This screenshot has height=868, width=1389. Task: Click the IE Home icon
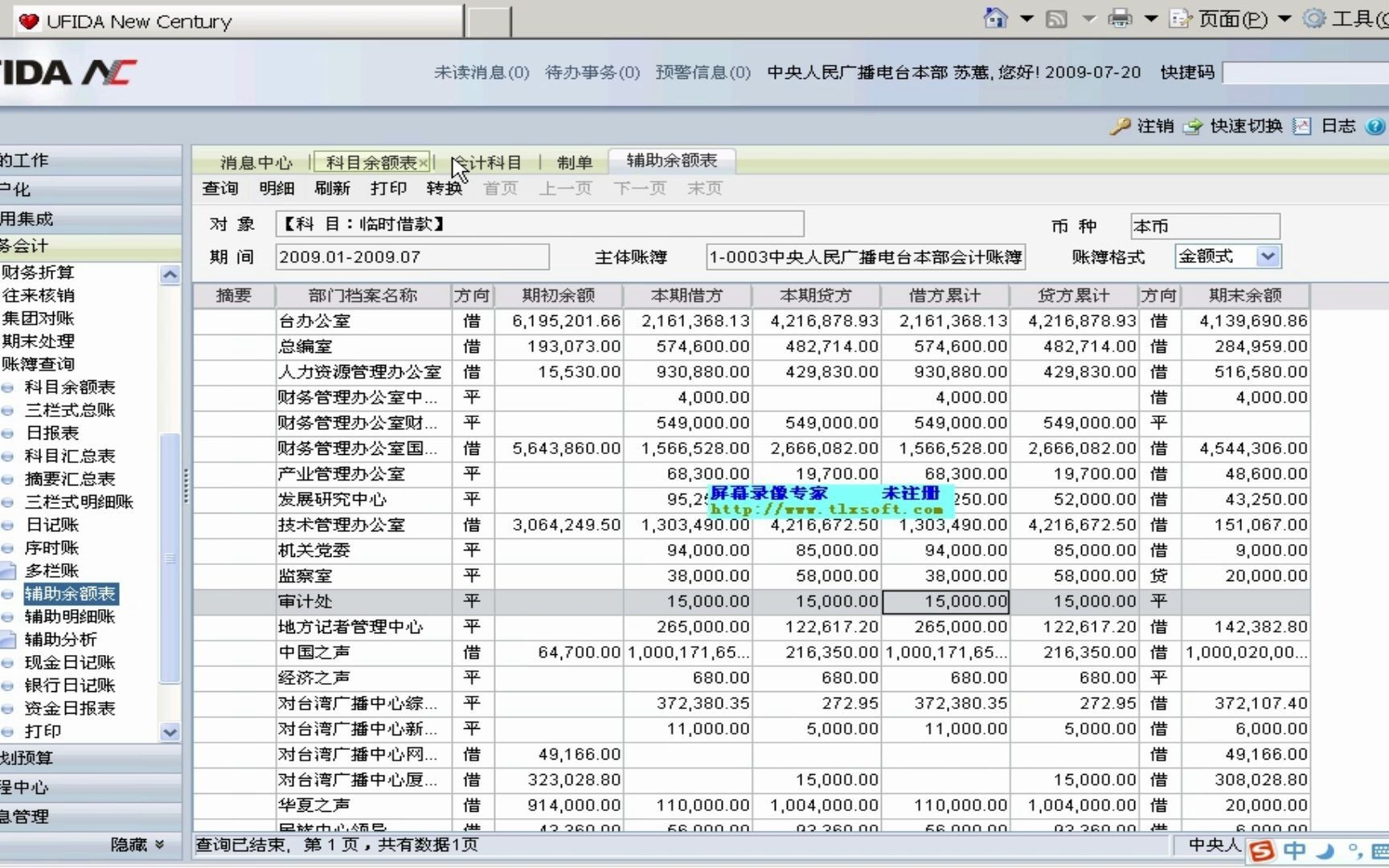coord(995,18)
